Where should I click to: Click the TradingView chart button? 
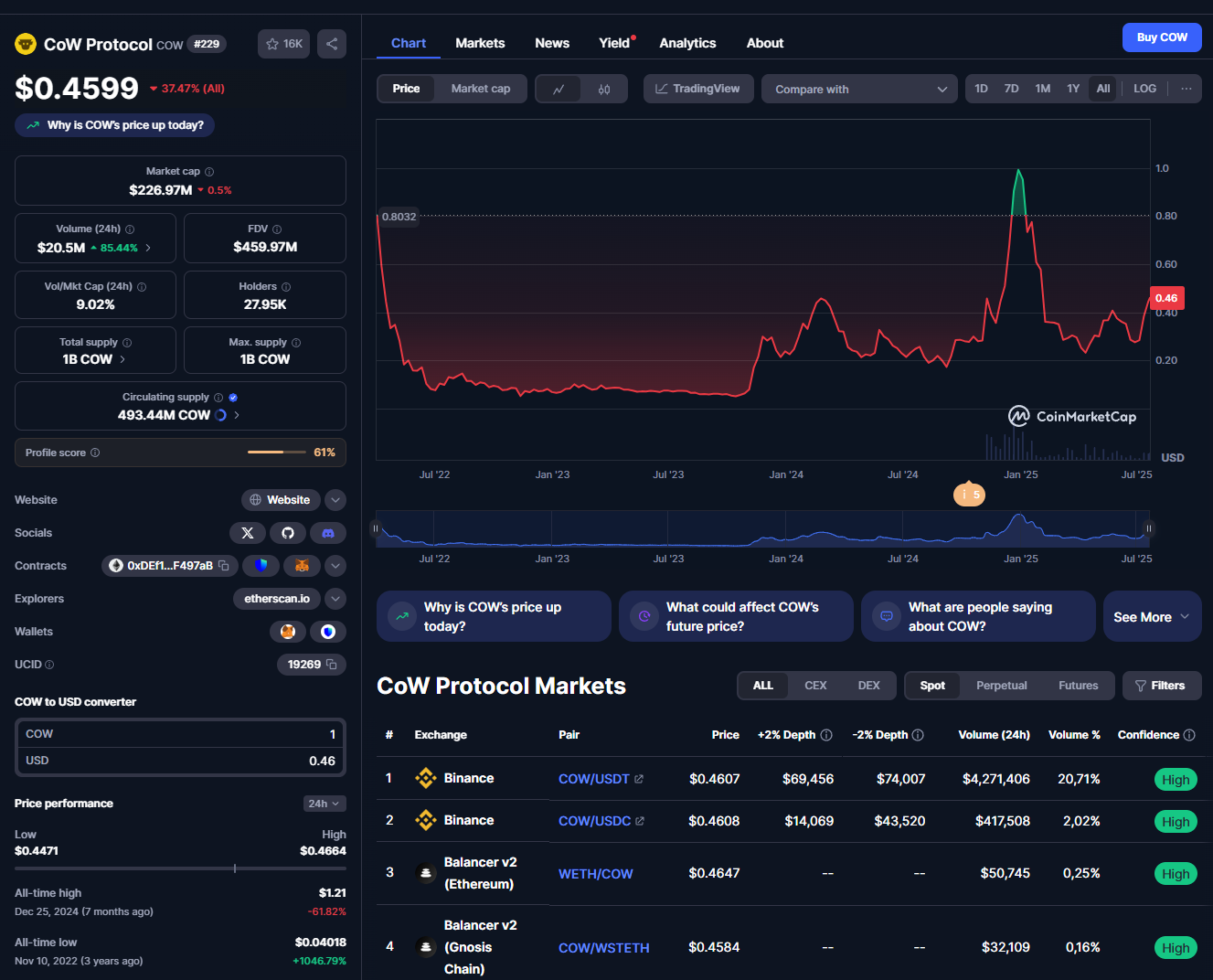point(698,89)
